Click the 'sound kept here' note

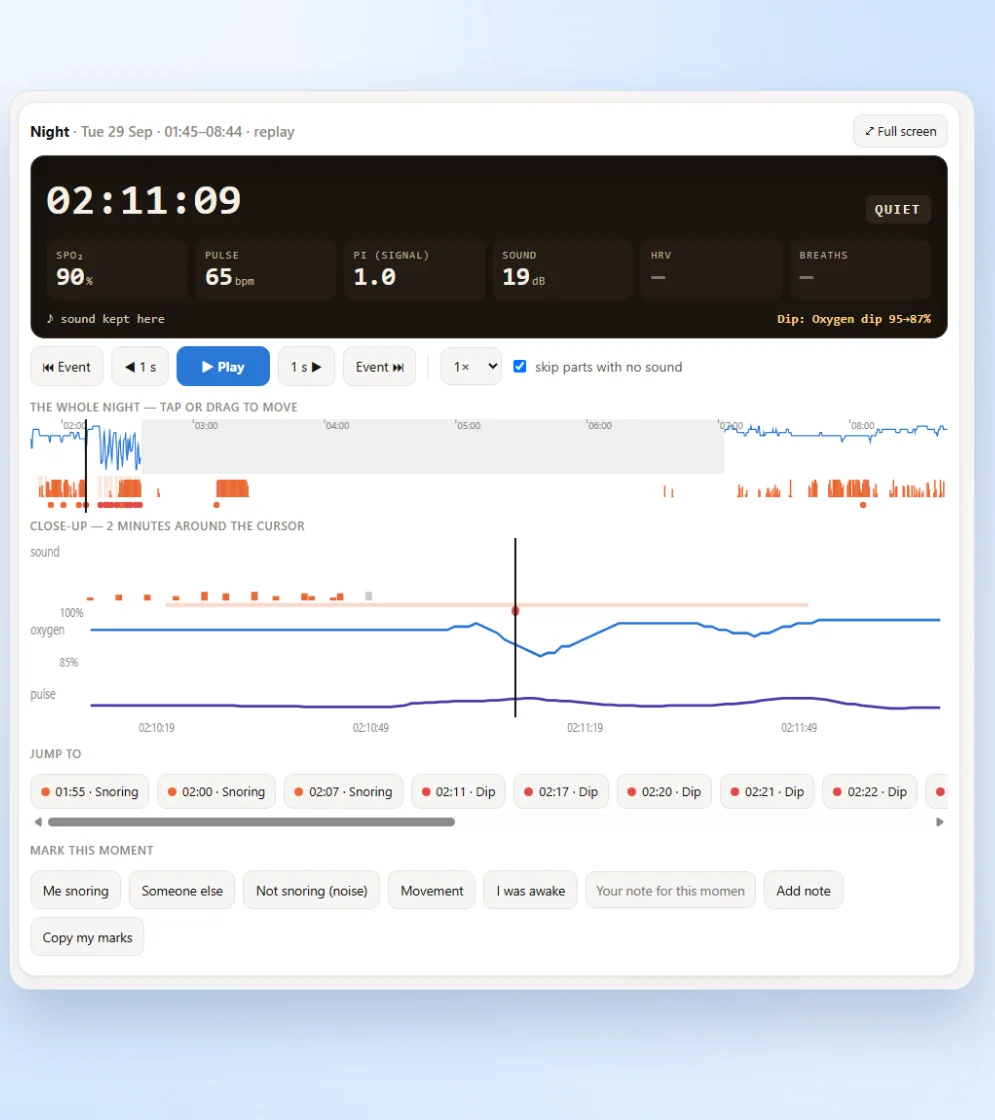pos(106,319)
